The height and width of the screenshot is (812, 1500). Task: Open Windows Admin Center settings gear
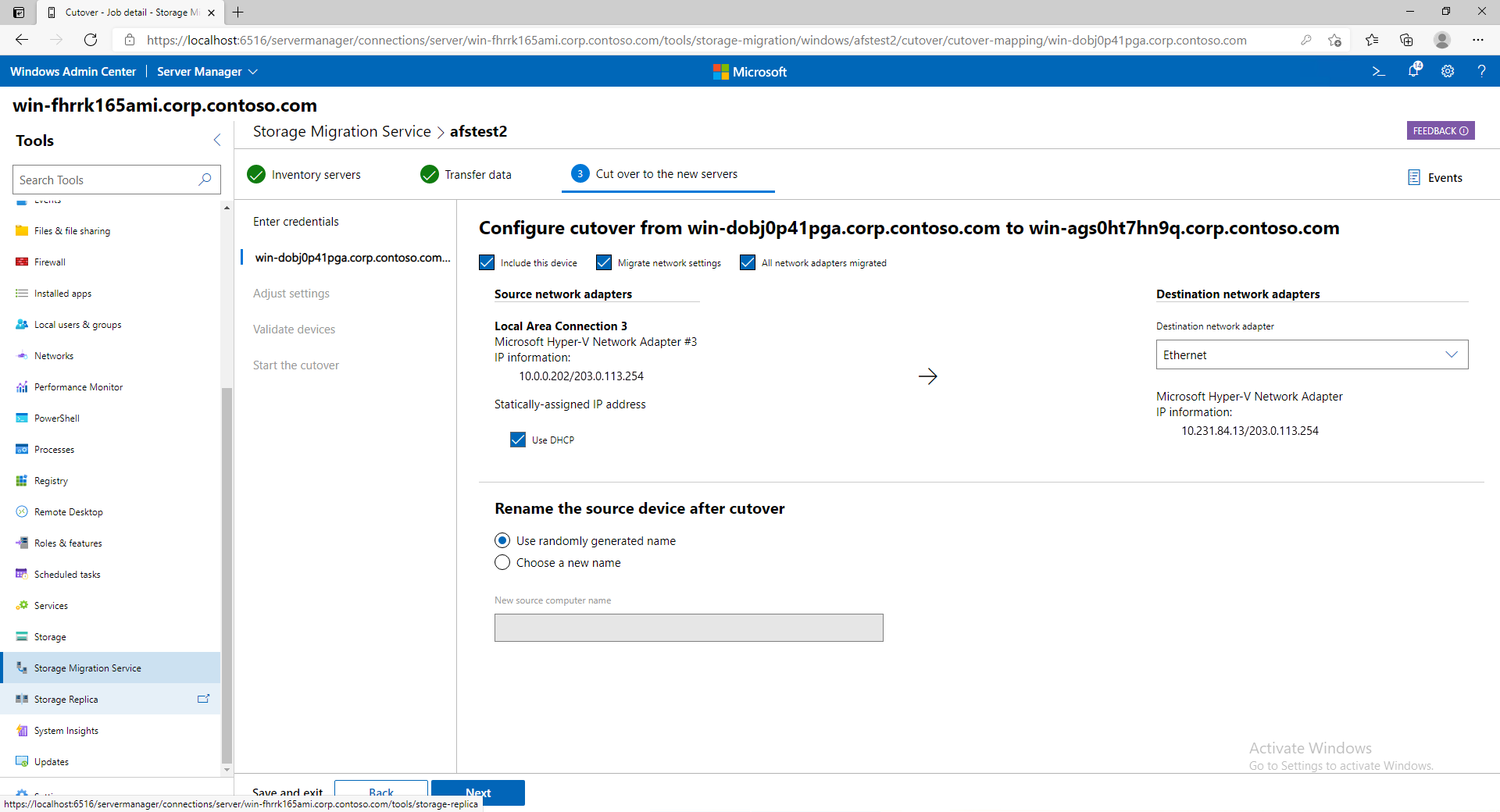[x=1448, y=71]
